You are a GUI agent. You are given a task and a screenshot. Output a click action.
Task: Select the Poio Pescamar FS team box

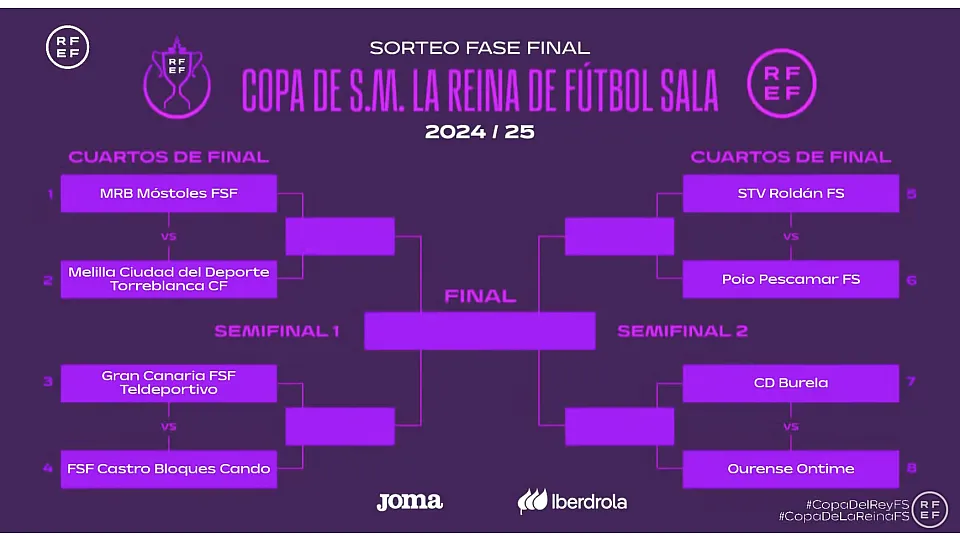(790, 279)
